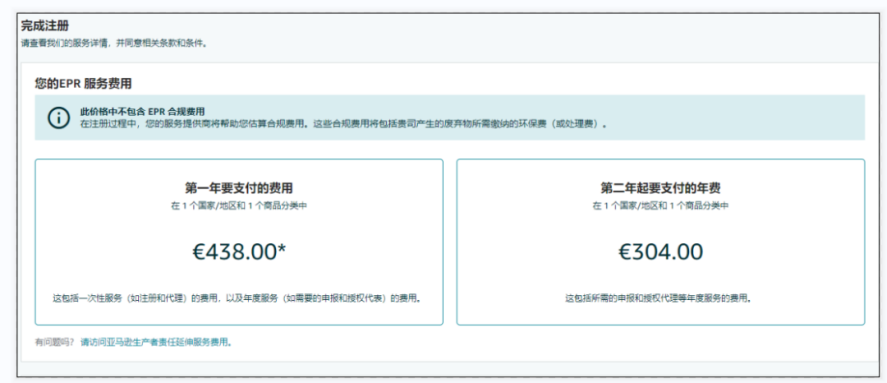Screen dimensions: 887x383
Task: Click the 请查看我们的服务详情 subtitle under 完成注册
Action: click(x=114, y=44)
